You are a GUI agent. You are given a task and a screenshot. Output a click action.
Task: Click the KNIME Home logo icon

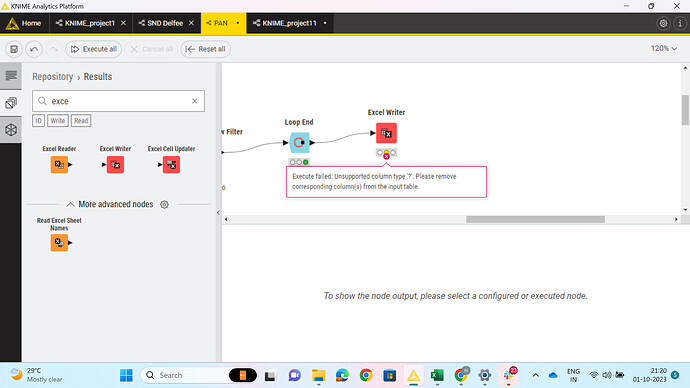(x=12, y=23)
